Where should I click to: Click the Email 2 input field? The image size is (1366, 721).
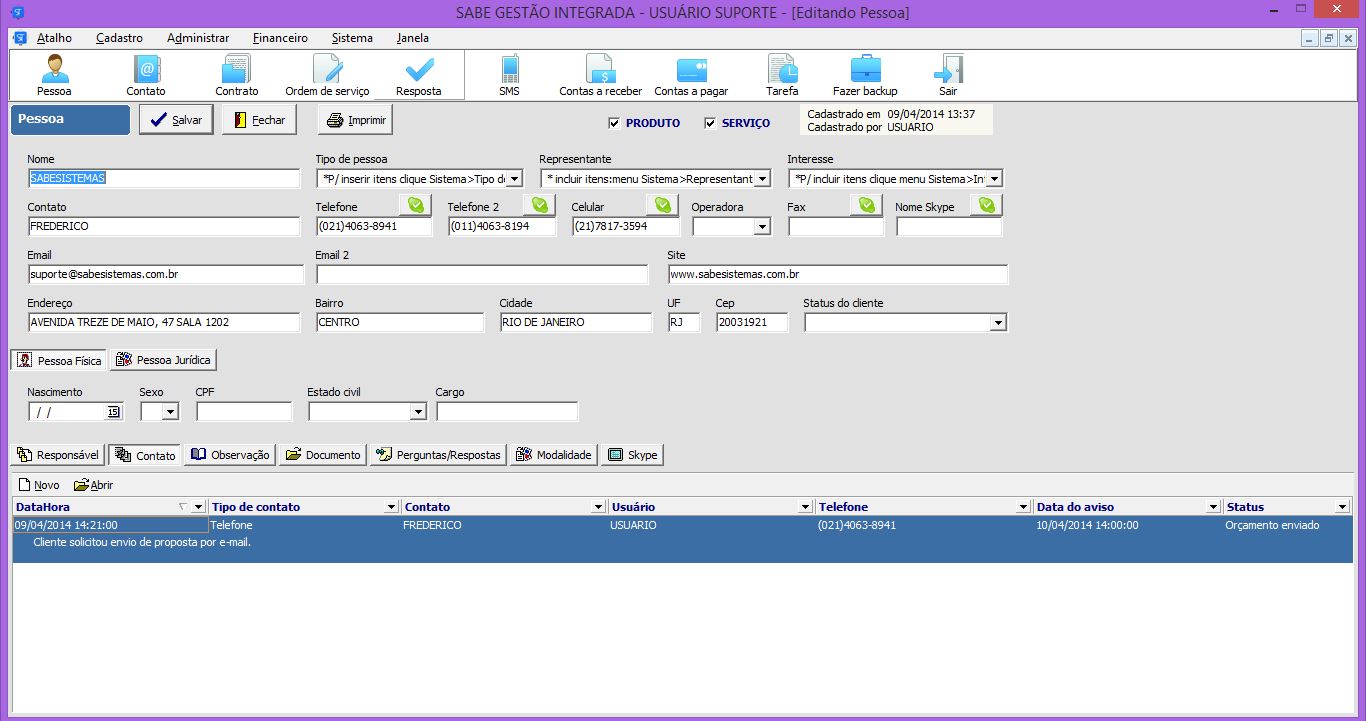pos(482,274)
